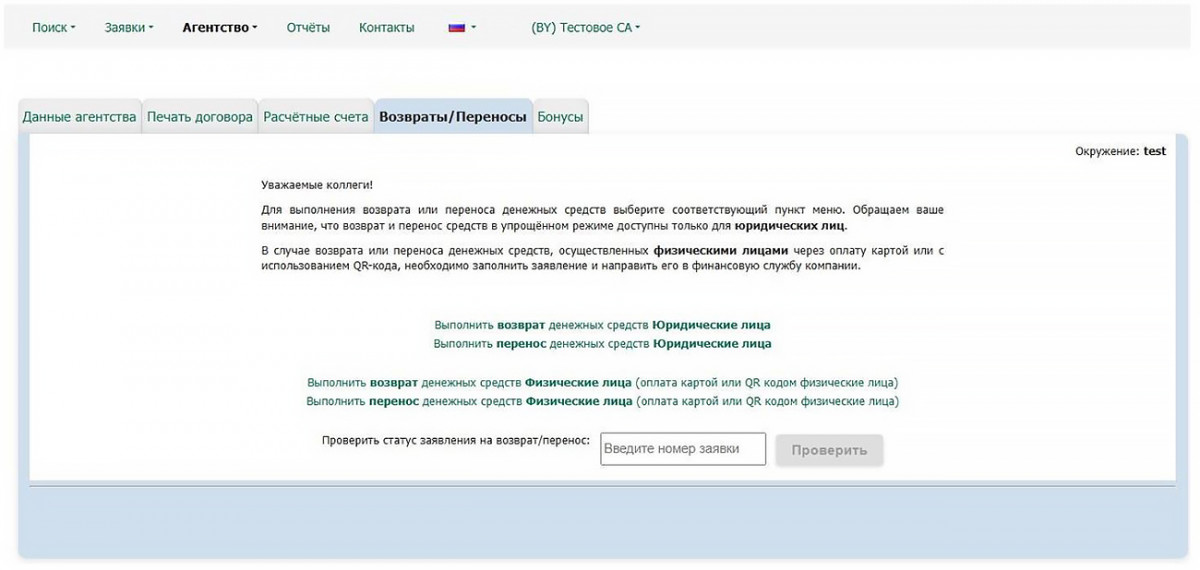Viewport: 1200px width, 570px height.
Task: Click the Окружение: test label
Action: tap(1120, 151)
